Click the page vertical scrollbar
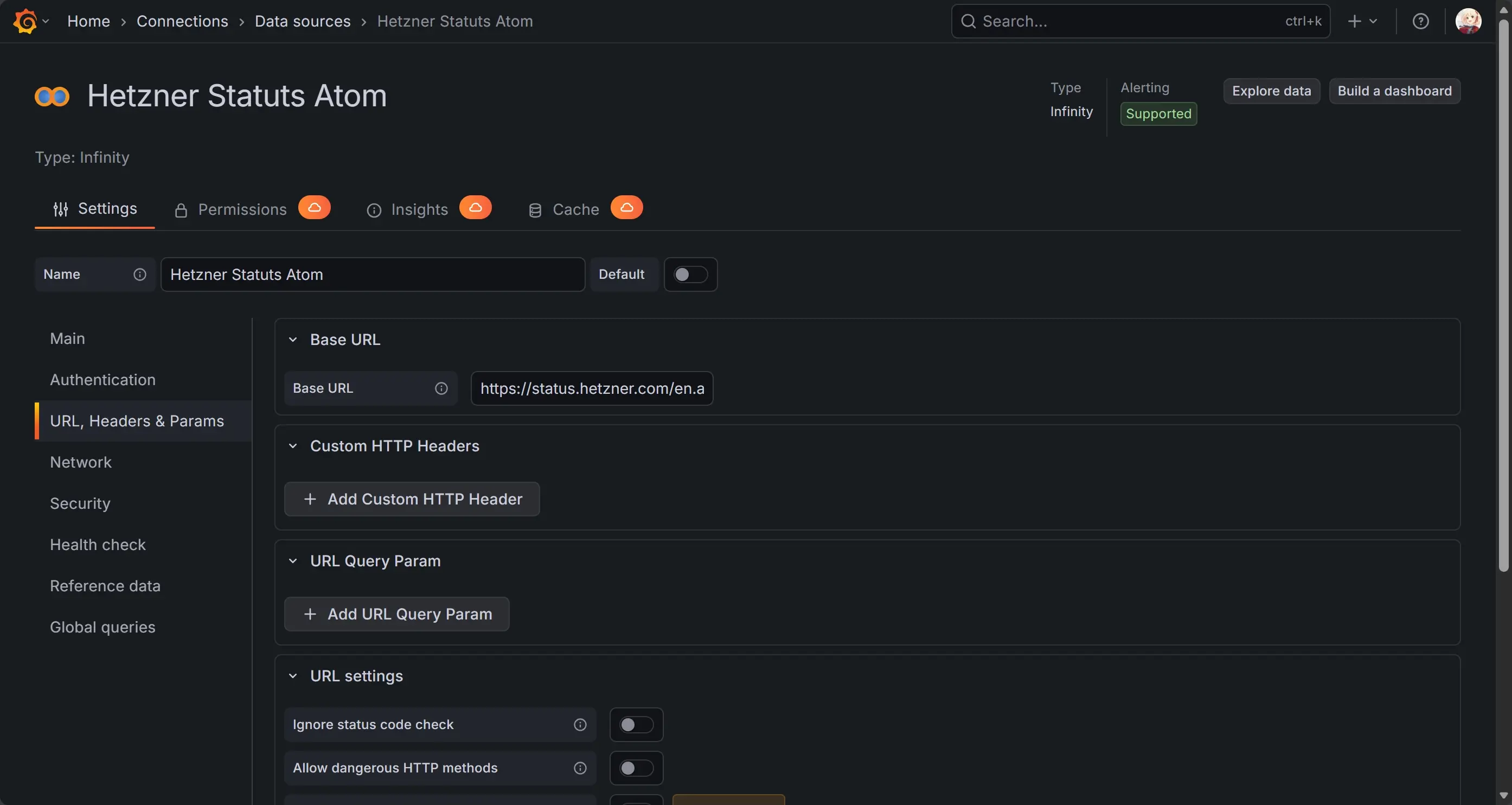1512x805 pixels. click(x=1503, y=293)
